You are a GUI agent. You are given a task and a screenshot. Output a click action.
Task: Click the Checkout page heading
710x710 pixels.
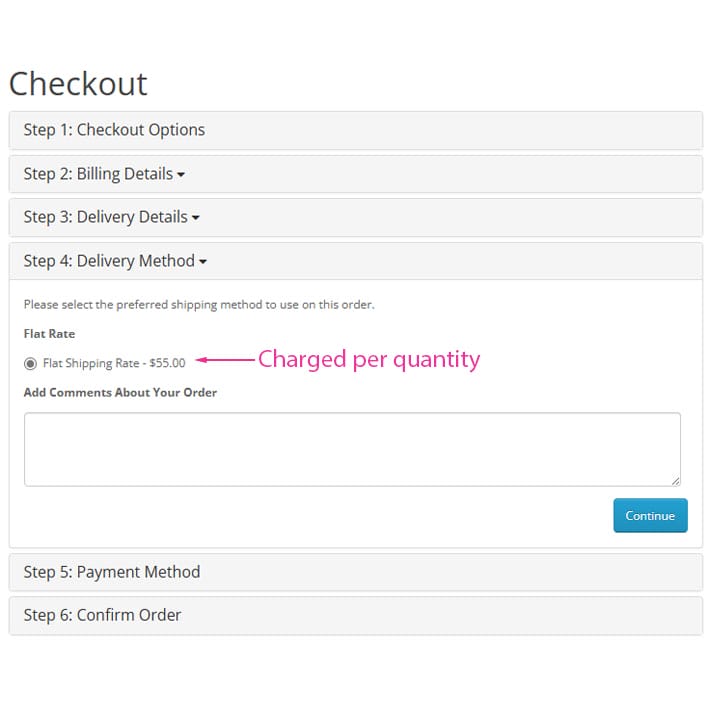pyautogui.click(x=78, y=84)
